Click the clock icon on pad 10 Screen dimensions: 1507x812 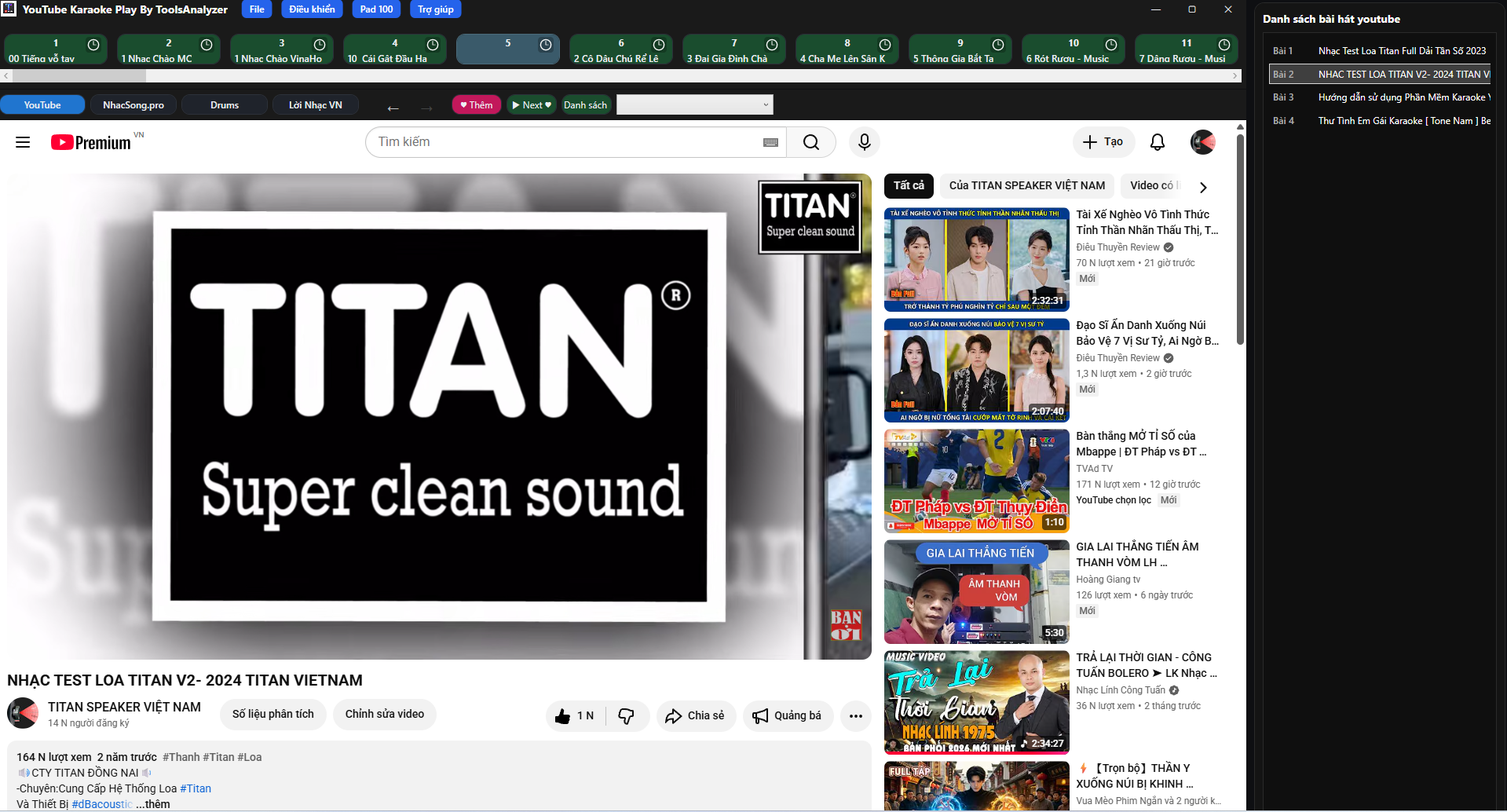tap(1111, 45)
